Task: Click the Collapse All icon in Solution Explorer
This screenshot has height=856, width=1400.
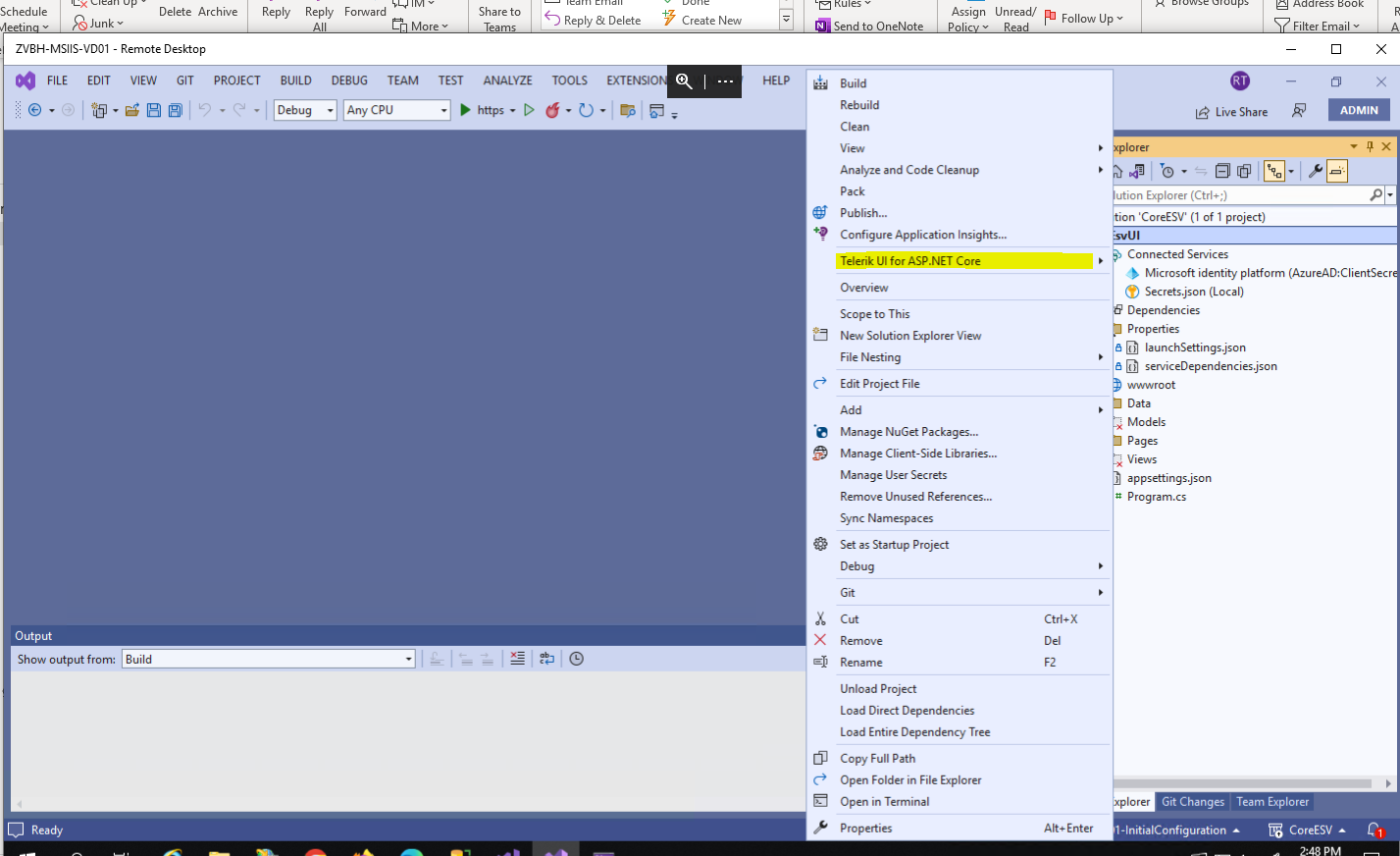Action: click(1222, 172)
